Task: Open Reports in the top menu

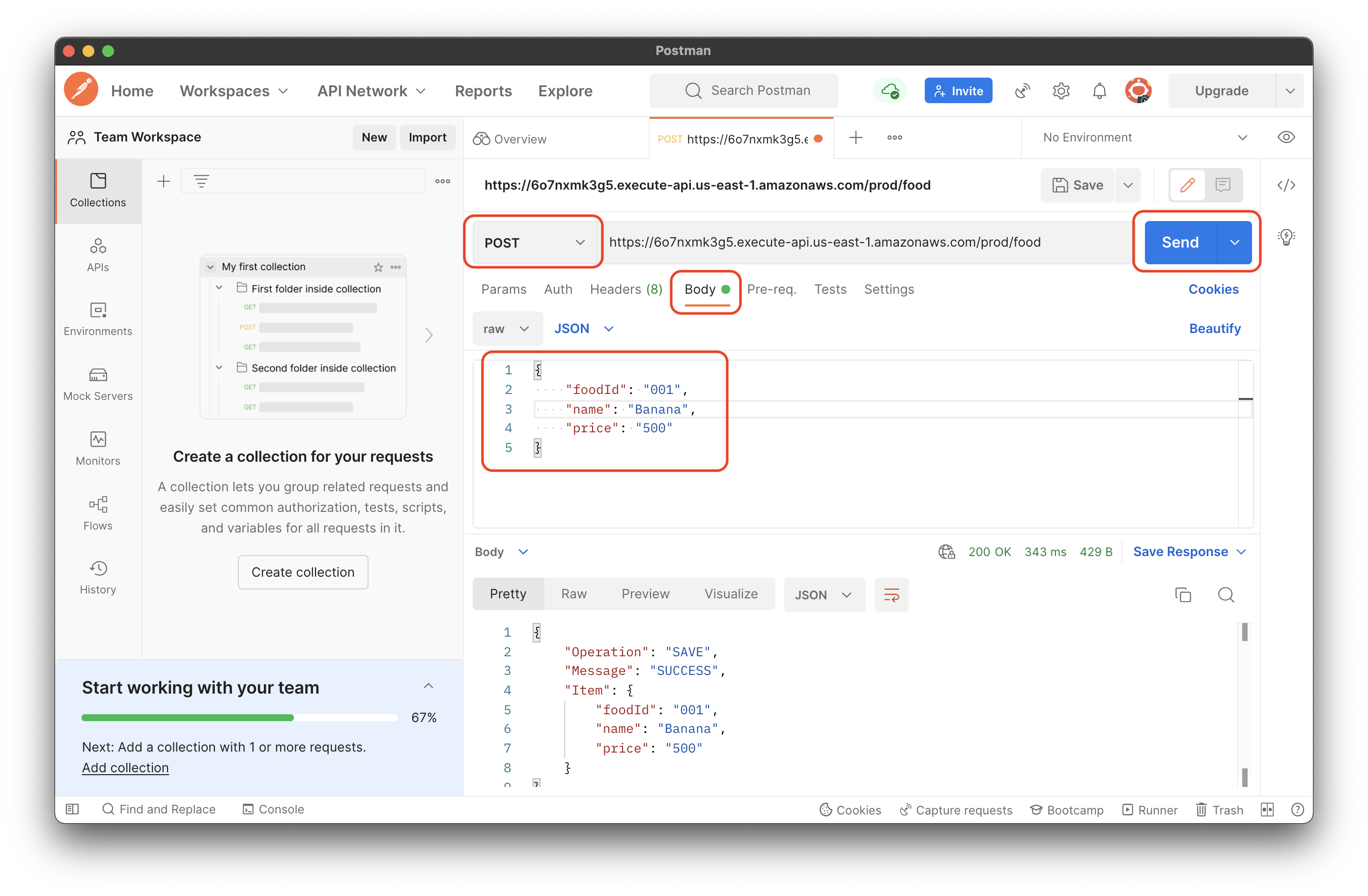Action: (484, 91)
